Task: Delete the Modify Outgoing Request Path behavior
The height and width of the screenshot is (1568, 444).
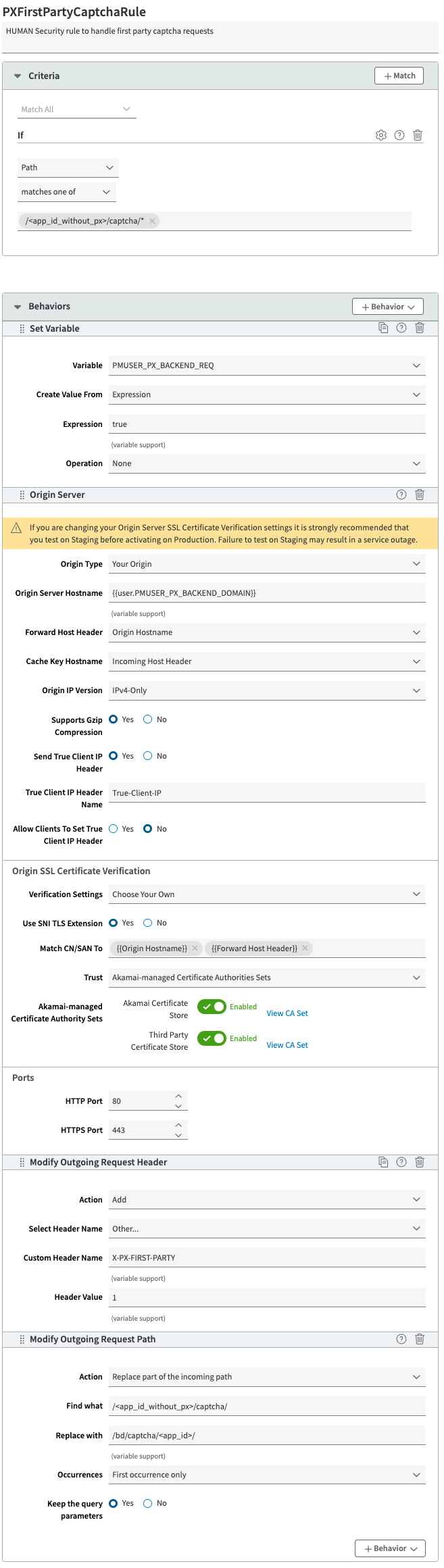Action: coord(420,1339)
